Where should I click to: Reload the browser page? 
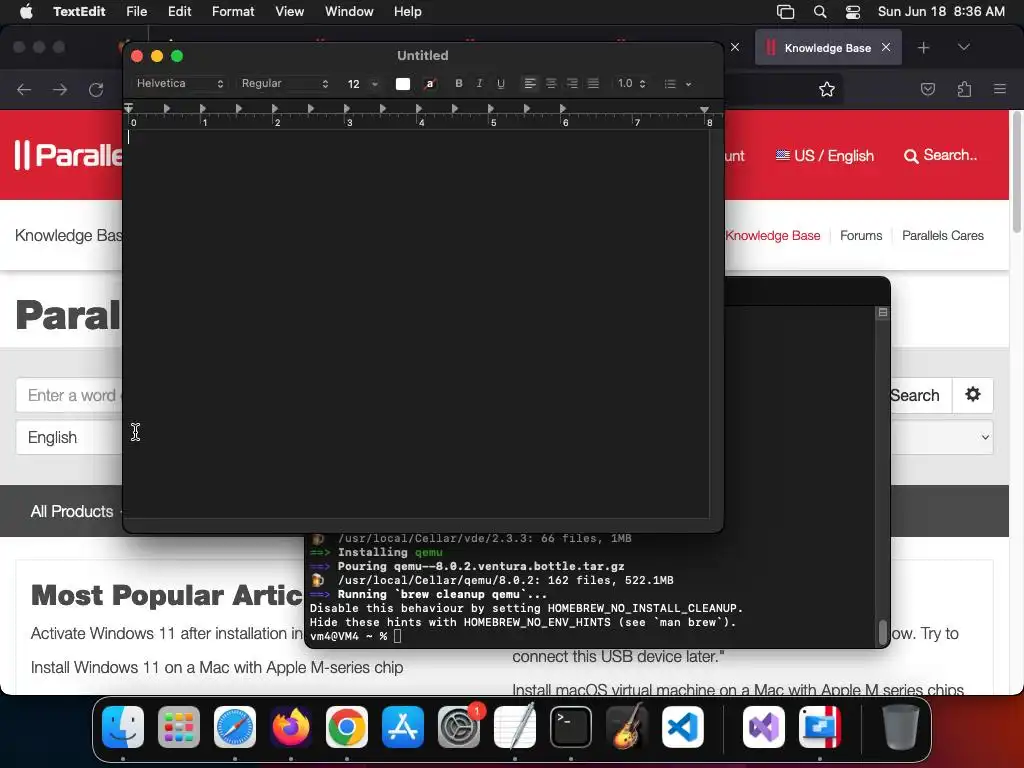pyautogui.click(x=96, y=89)
